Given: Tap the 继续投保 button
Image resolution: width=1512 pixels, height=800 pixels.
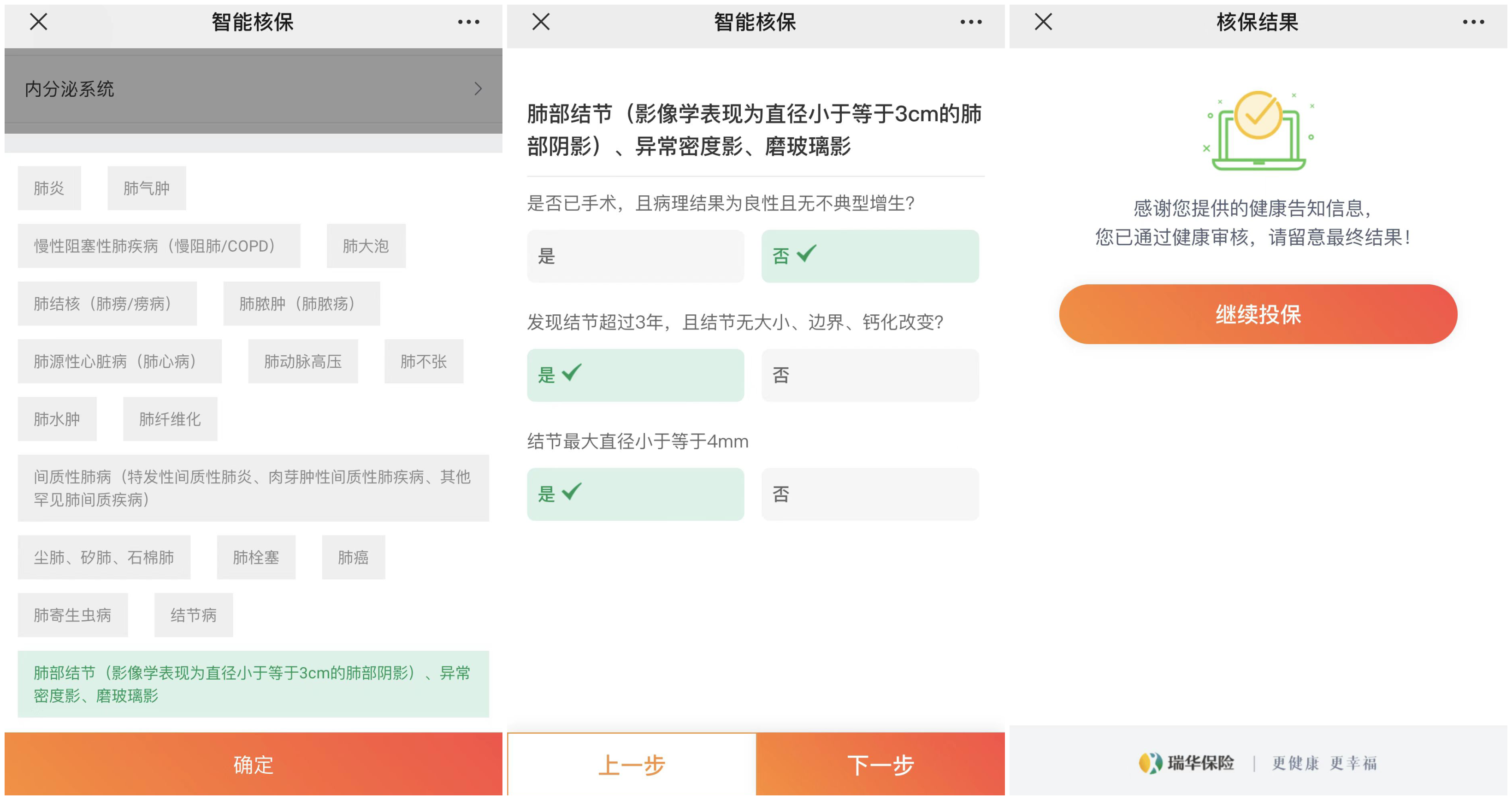Looking at the screenshot, I should tap(1258, 315).
